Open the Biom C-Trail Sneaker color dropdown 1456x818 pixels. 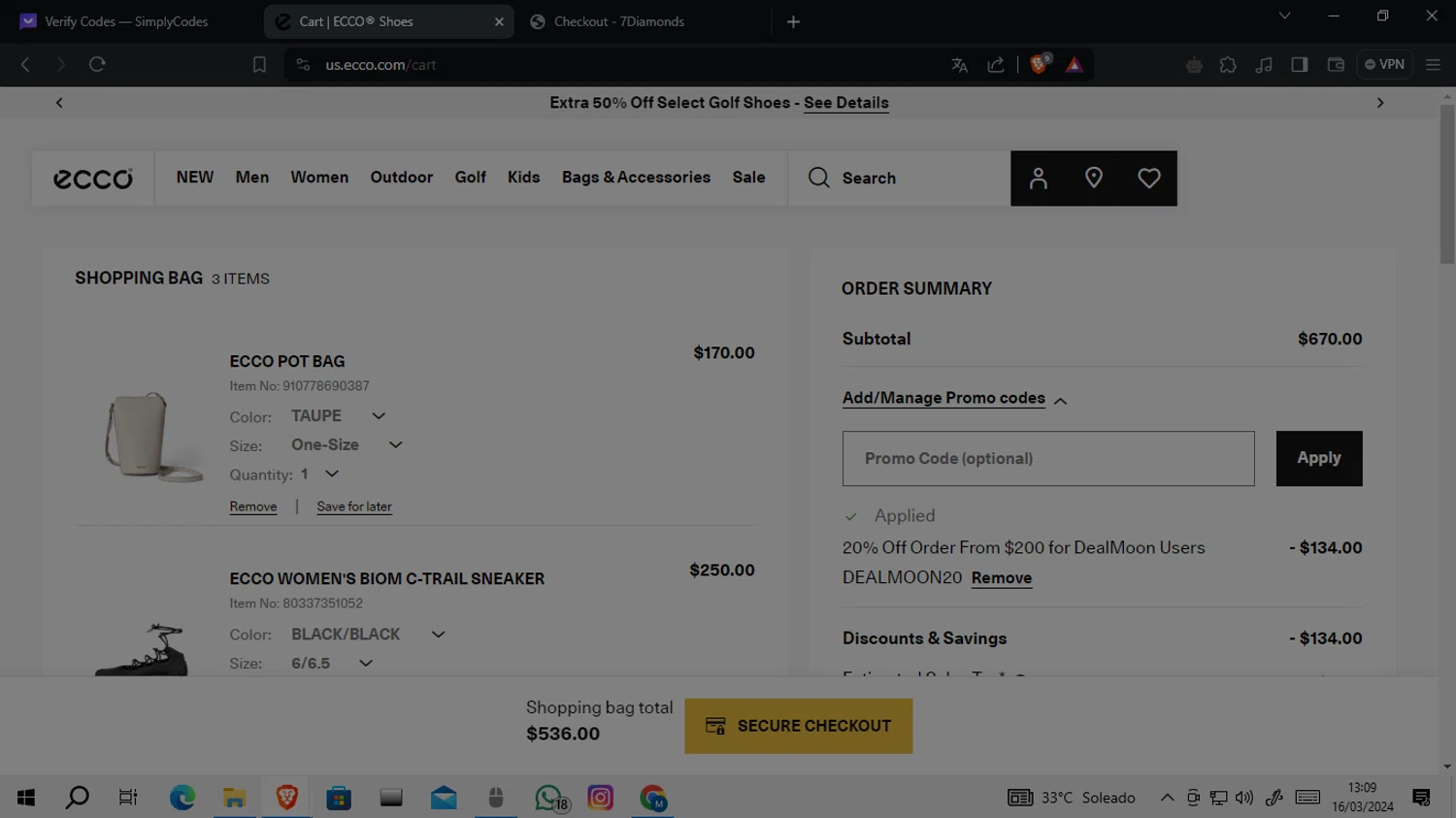pyautogui.click(x=368, y=635)
